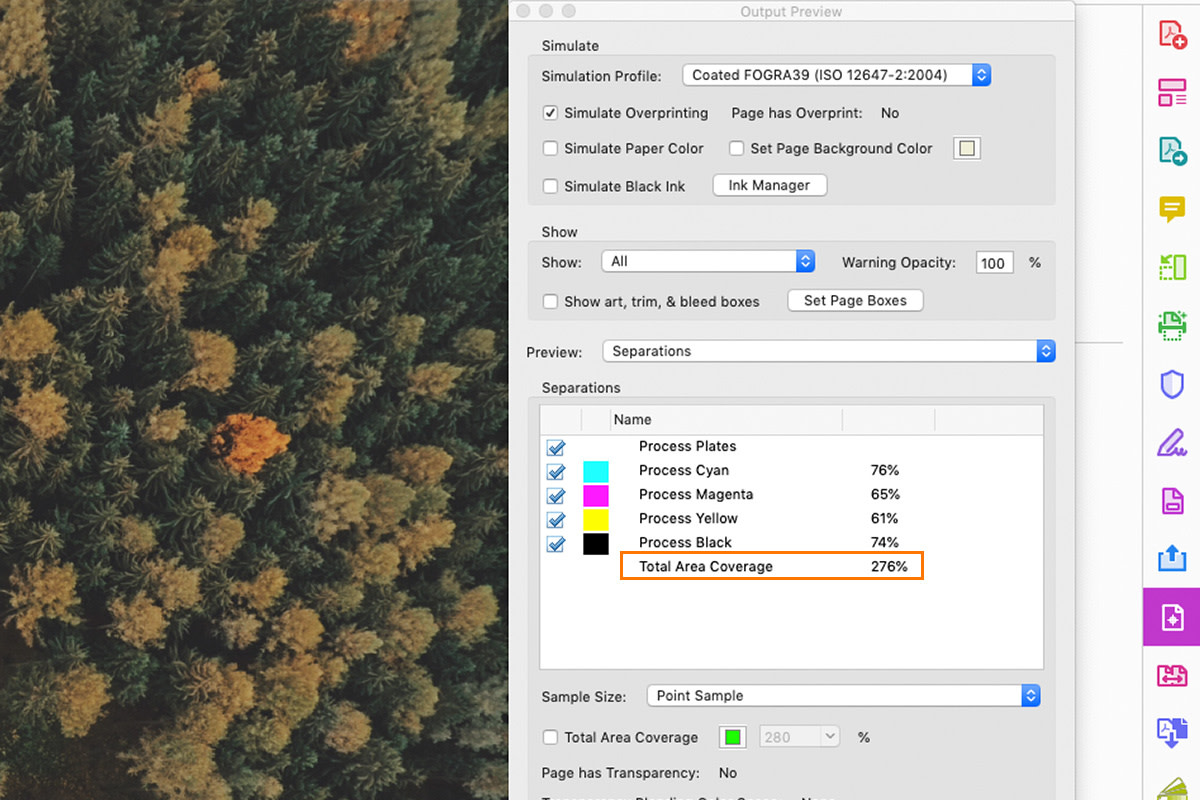Click the Set Page Boxes button
This screenshot has width=1200, height=800.
(855, 300)
